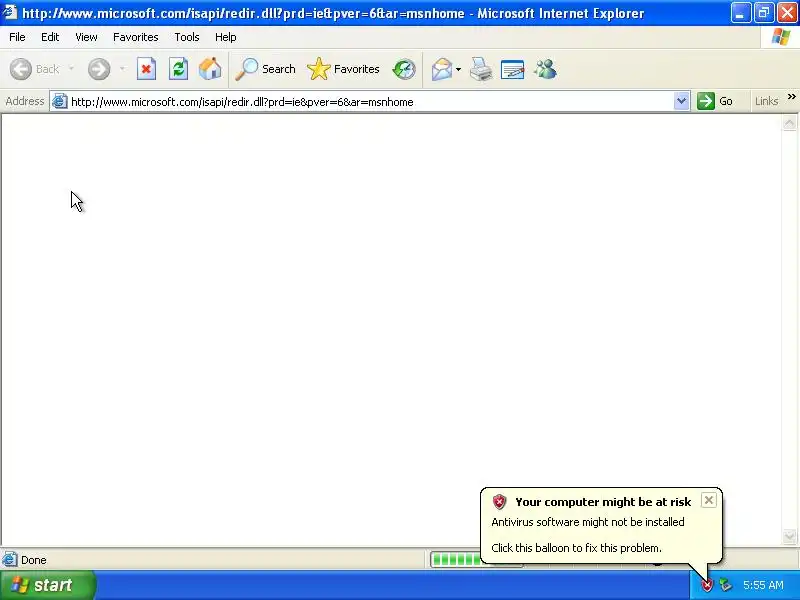Open the Mail button dropdown arrow
The height and width of the screenshot is (600, 800).
point(458,69)
